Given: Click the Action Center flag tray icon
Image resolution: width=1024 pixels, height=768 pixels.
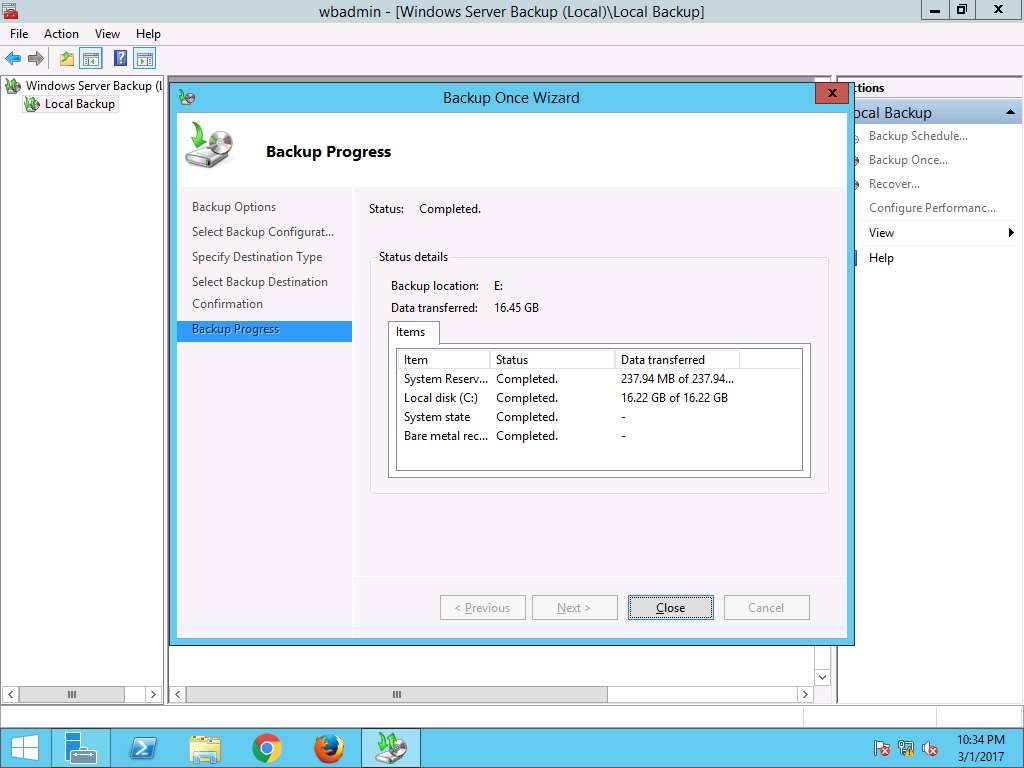Looking at the screenshot, I should 881,748.
